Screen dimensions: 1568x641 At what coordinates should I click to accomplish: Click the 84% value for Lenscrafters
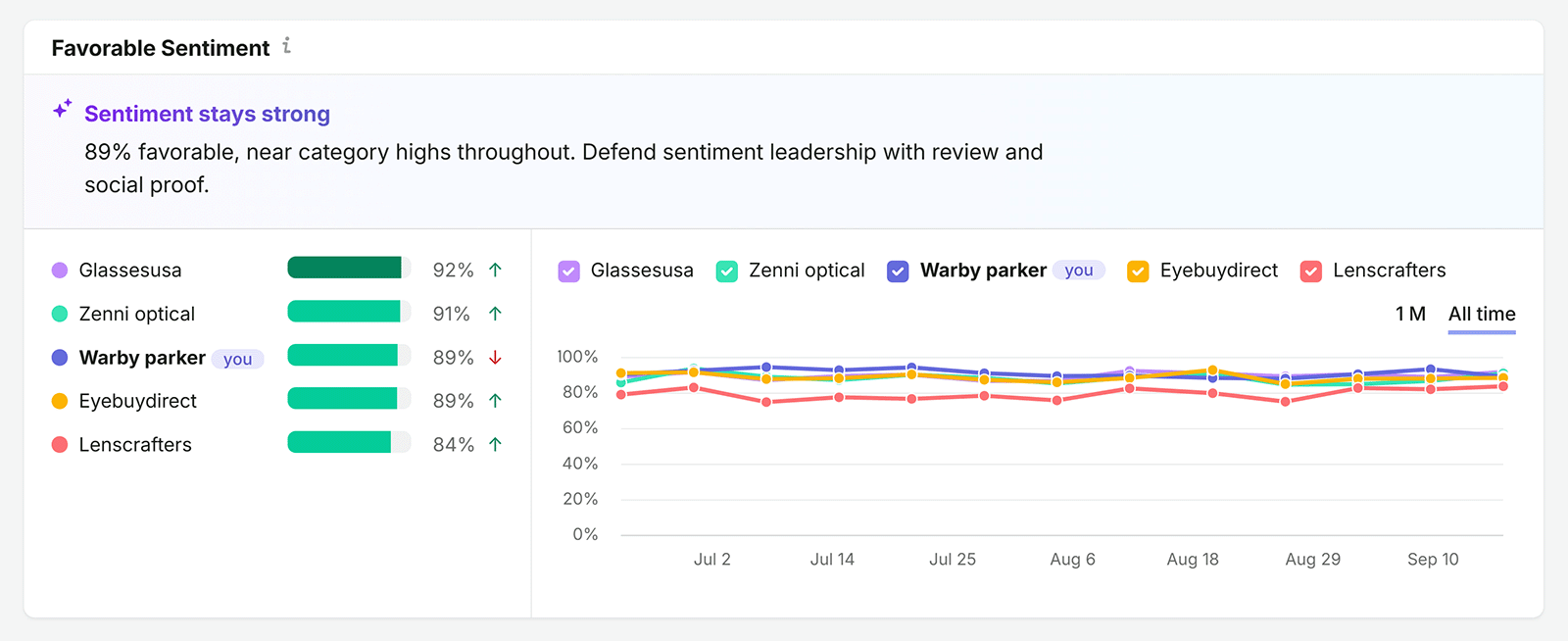(x=453, y=445)
